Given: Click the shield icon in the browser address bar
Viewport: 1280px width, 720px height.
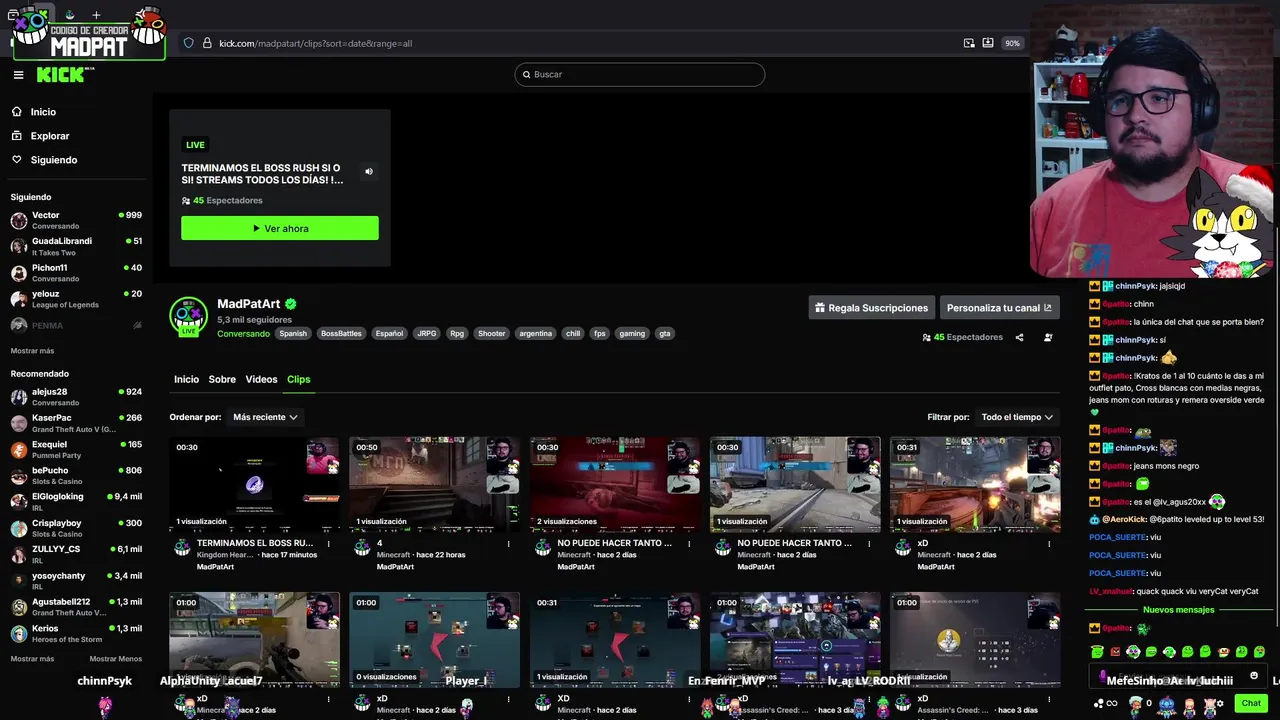Looking at the screenshot, I should tap(188, 43).
